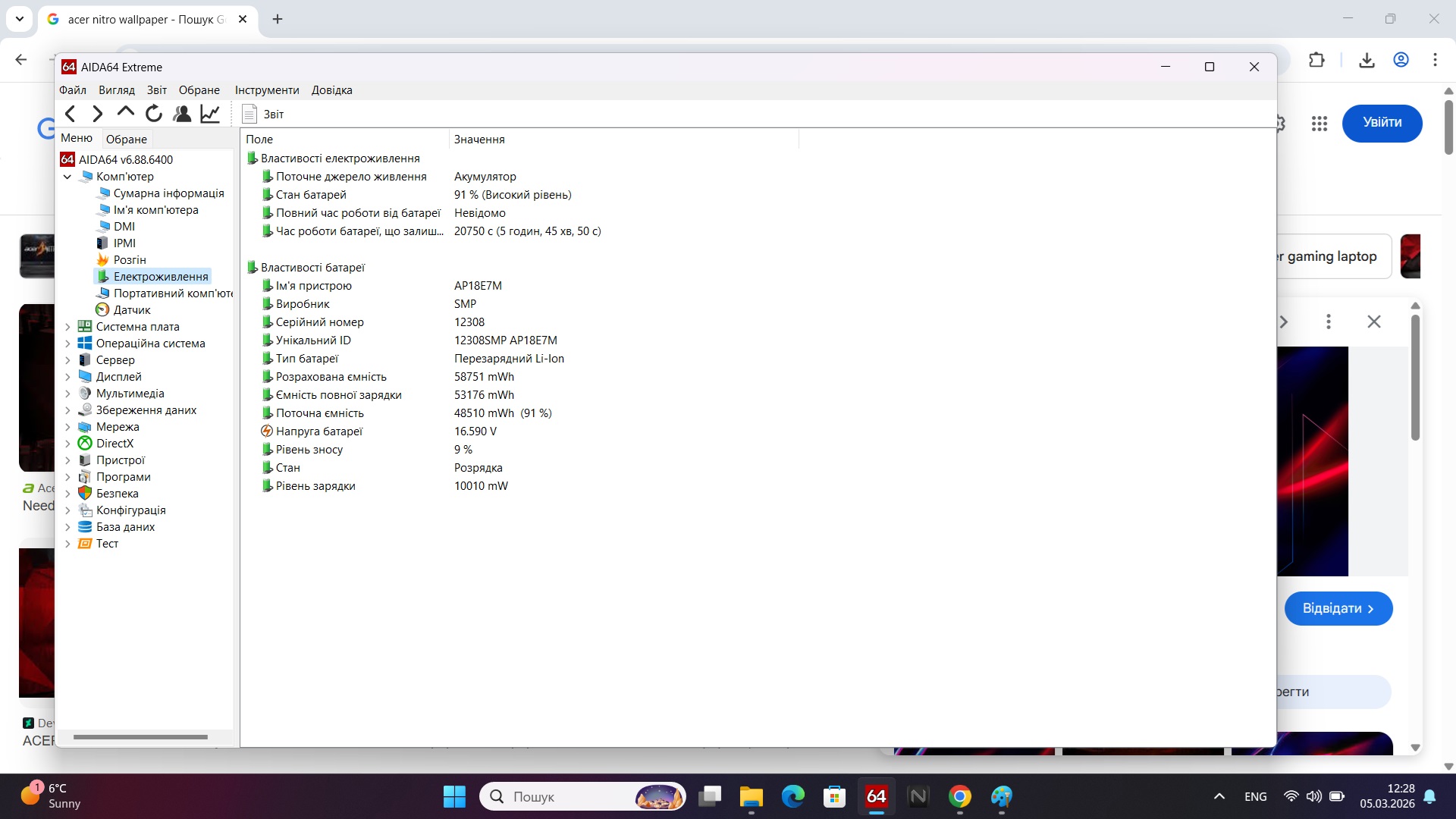Open the Інструменти menu
Screen dimensions: 1456x819
(266, 89)
